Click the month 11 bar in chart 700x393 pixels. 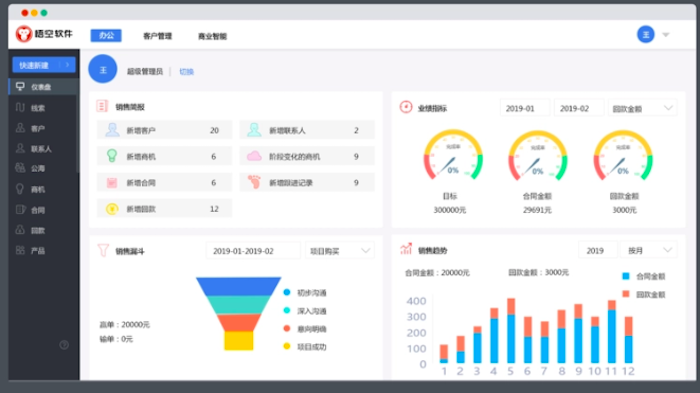pyautogui.click(x=612, y=331)
